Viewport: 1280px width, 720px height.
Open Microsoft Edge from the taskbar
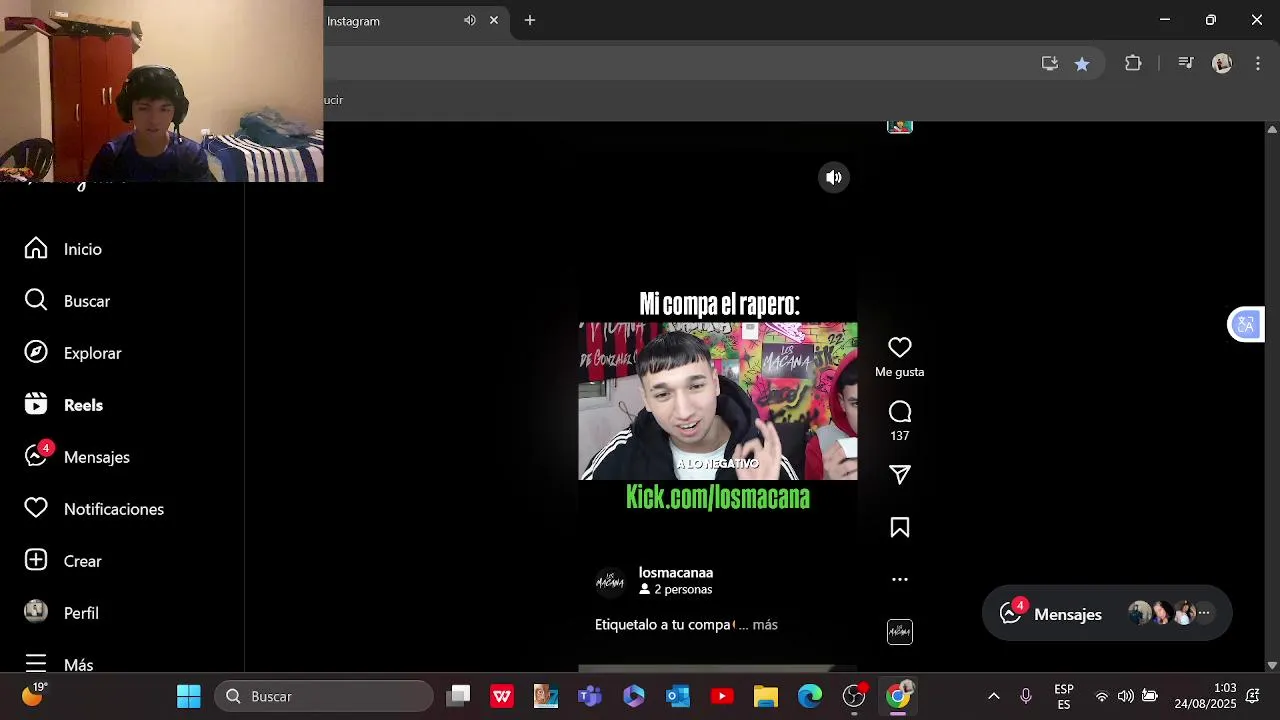pyautogui.click(x=810, y=696)
